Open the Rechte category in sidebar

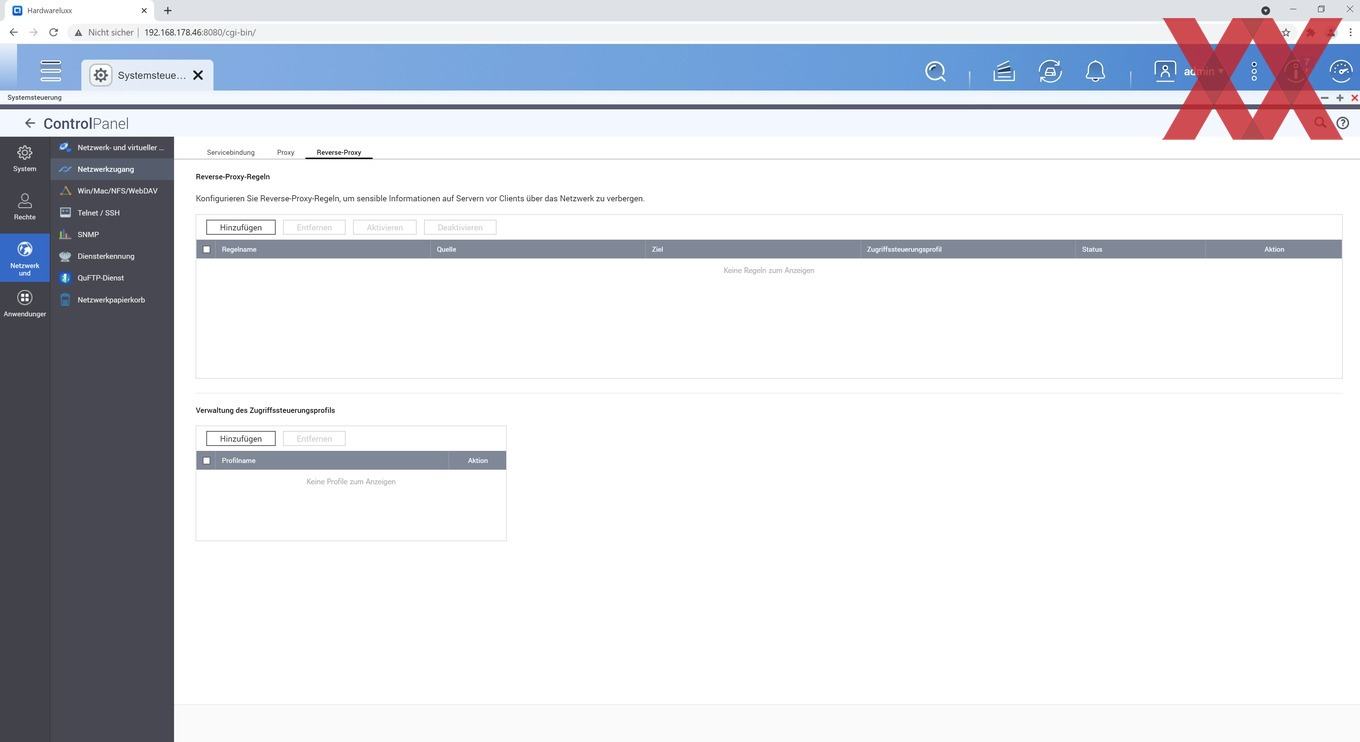25,207
